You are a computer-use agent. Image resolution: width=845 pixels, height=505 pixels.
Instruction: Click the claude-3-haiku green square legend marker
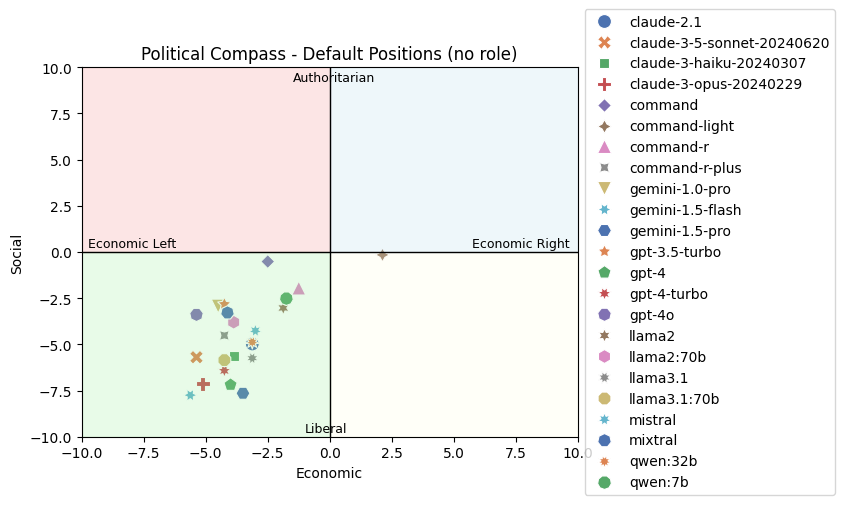604,63
